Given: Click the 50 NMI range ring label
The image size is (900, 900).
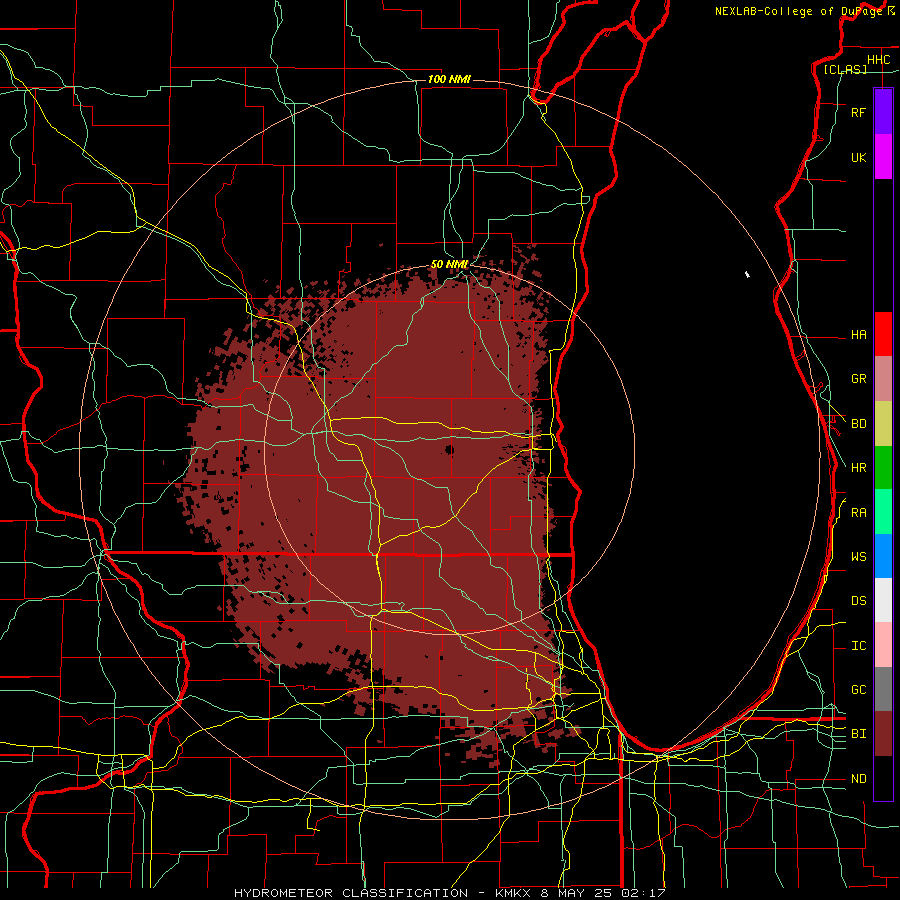Looking at the screenshot, I should [449, 264].
